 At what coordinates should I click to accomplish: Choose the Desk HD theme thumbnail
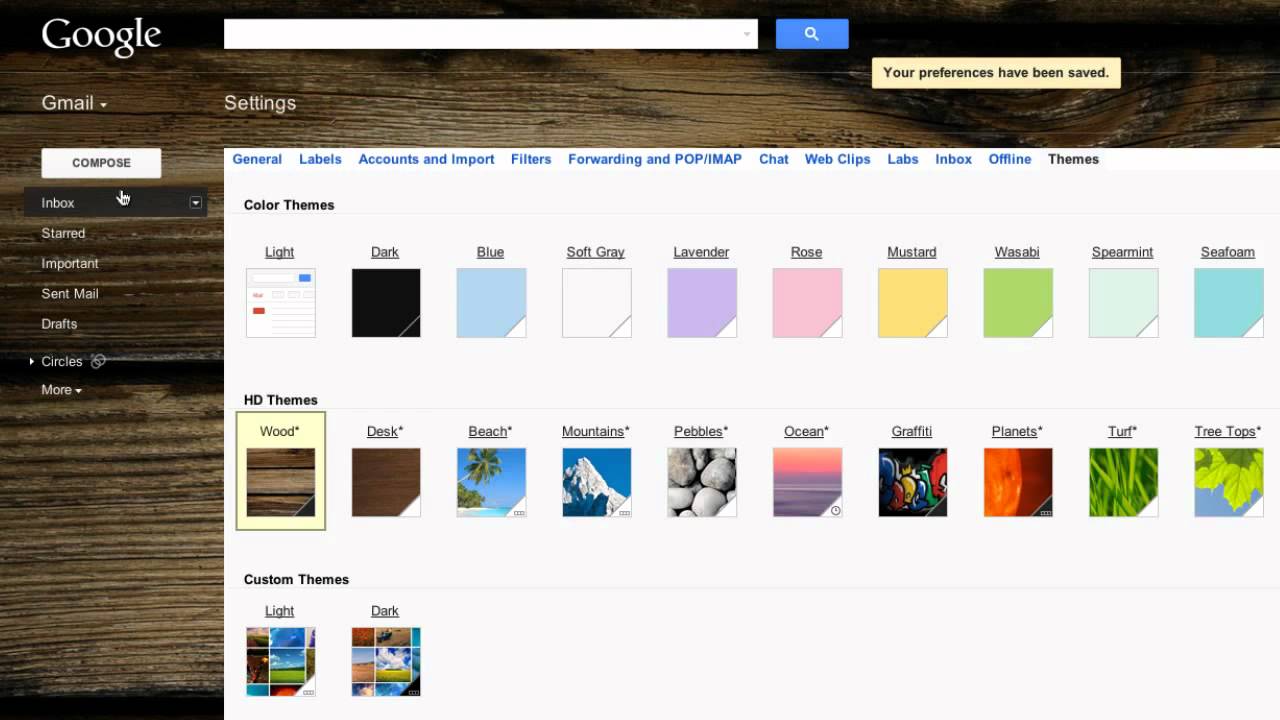pyautogui.click(x=386, y=482)
